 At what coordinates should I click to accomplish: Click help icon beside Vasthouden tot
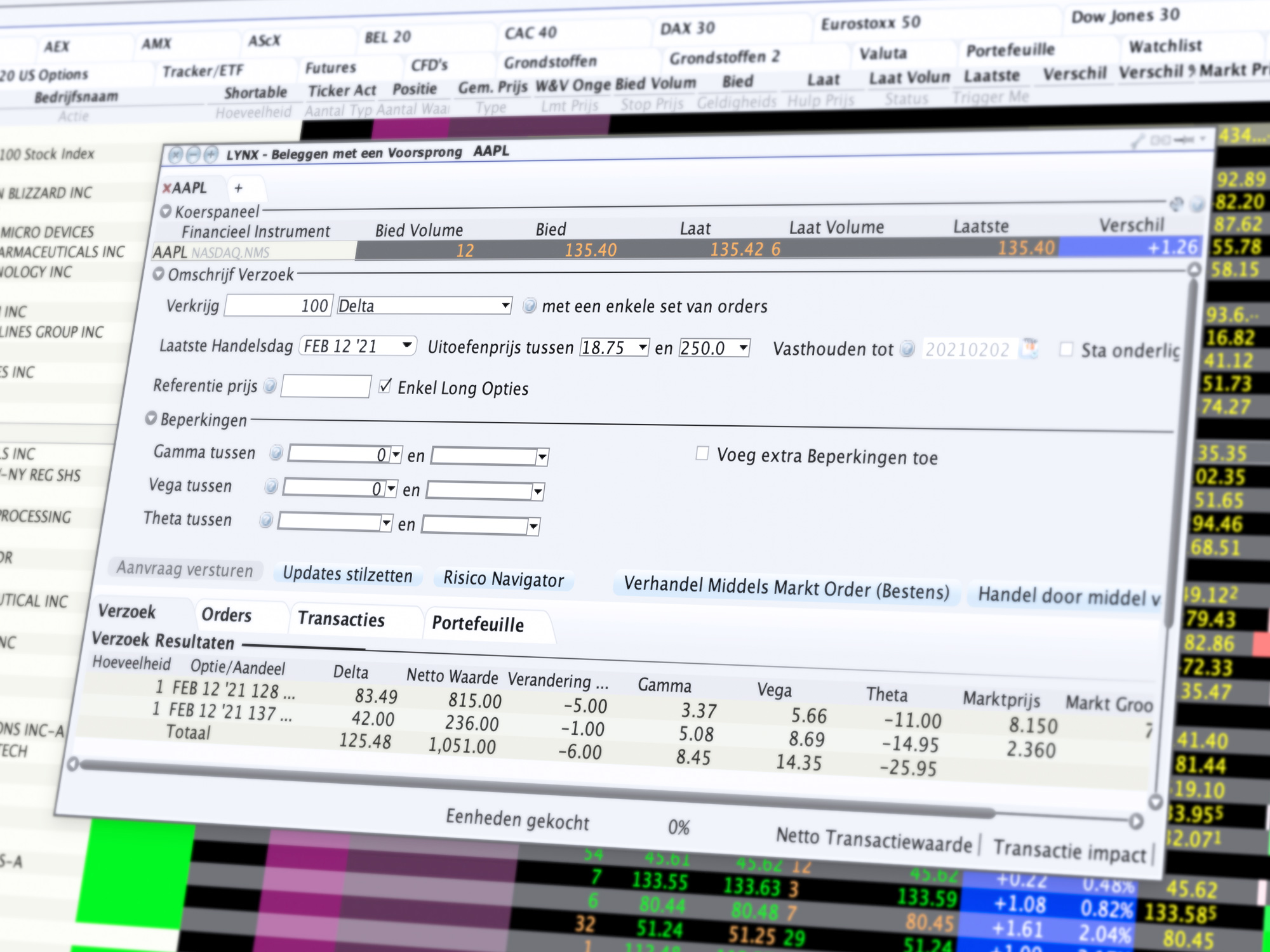[908, 348]
